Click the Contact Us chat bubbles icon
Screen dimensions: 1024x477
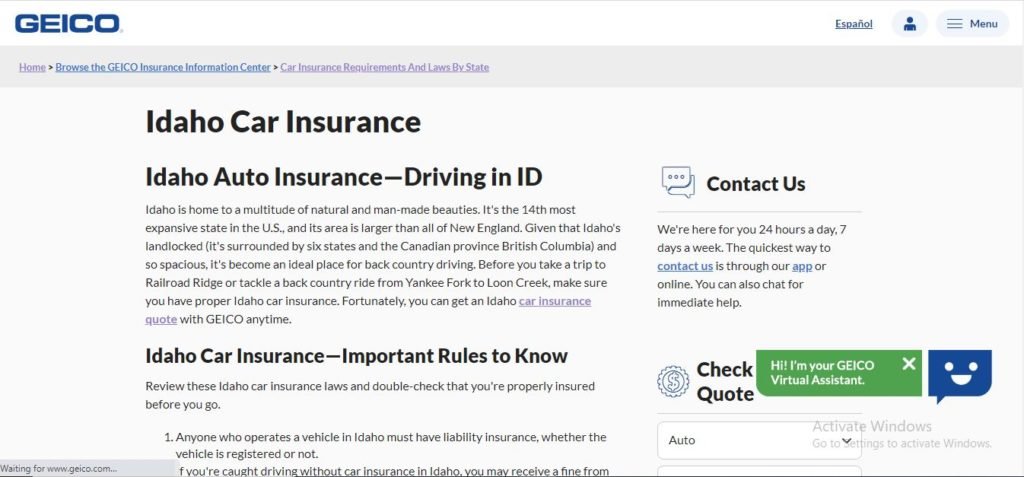678,182
